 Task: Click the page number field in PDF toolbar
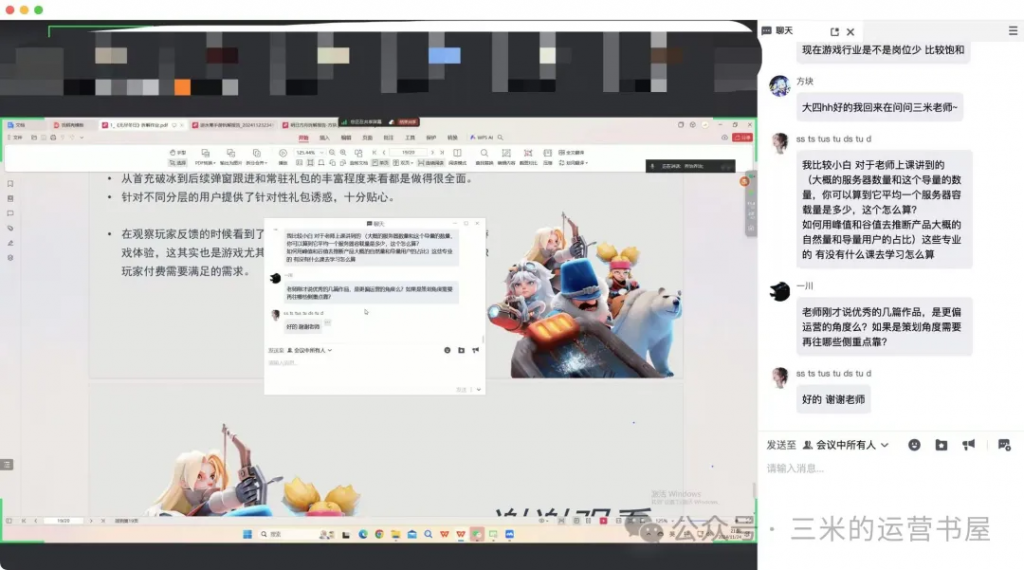[407, 152]
